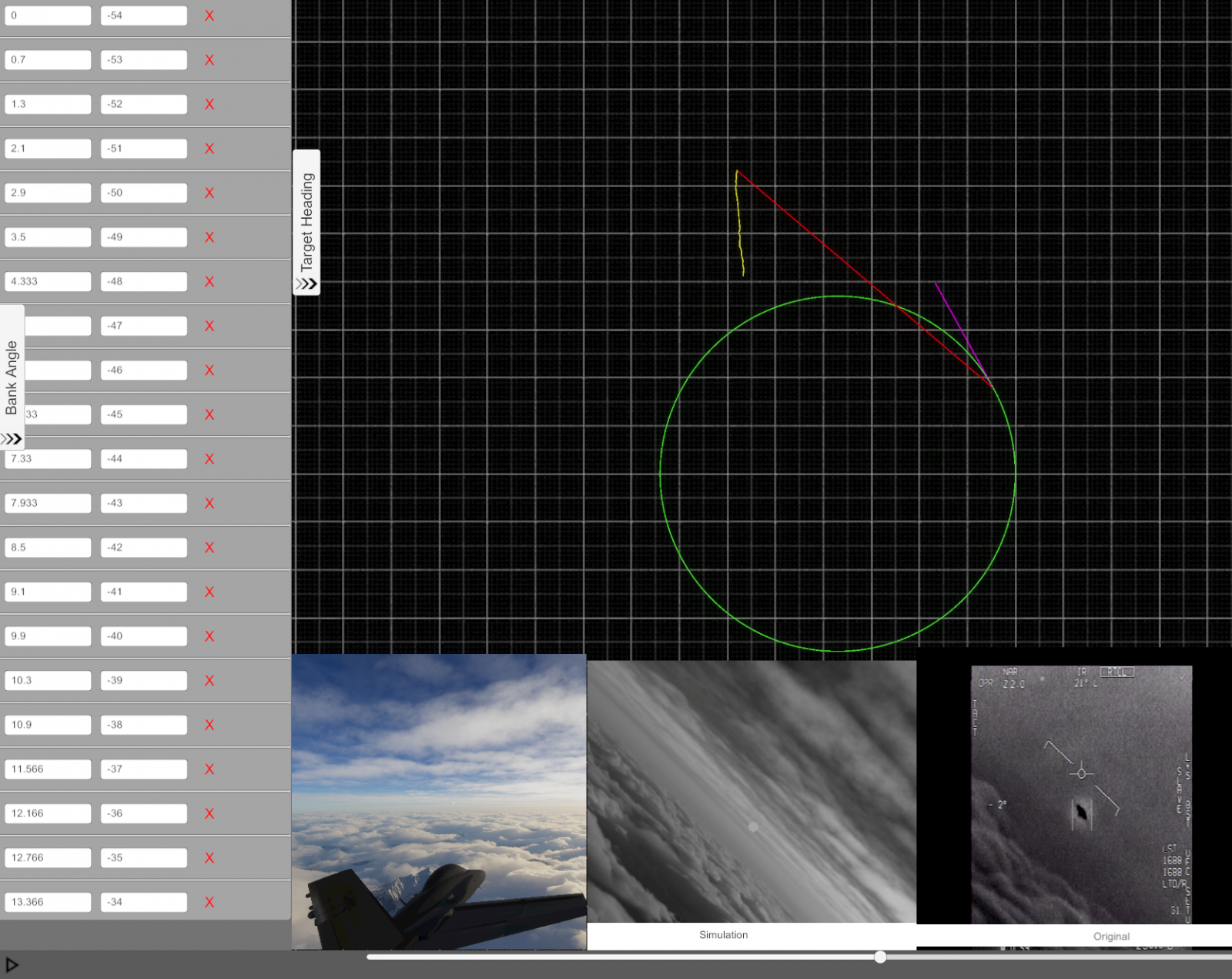
Task: Remove the 10.3 bank angle entry
Action: [x=209, y=681]
